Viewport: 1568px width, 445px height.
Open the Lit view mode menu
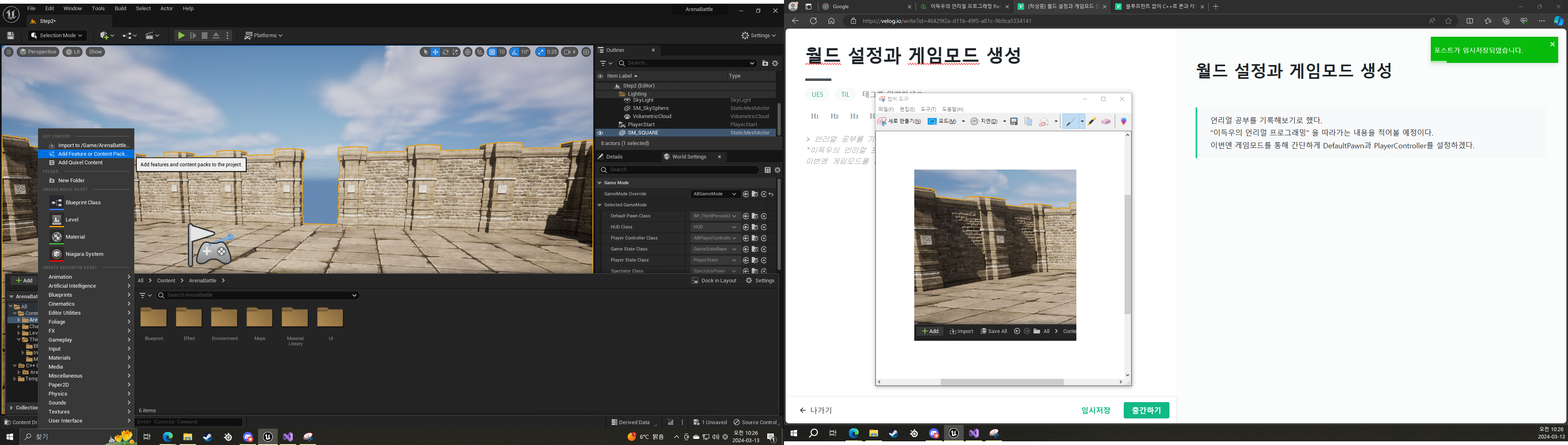[72, 52]
